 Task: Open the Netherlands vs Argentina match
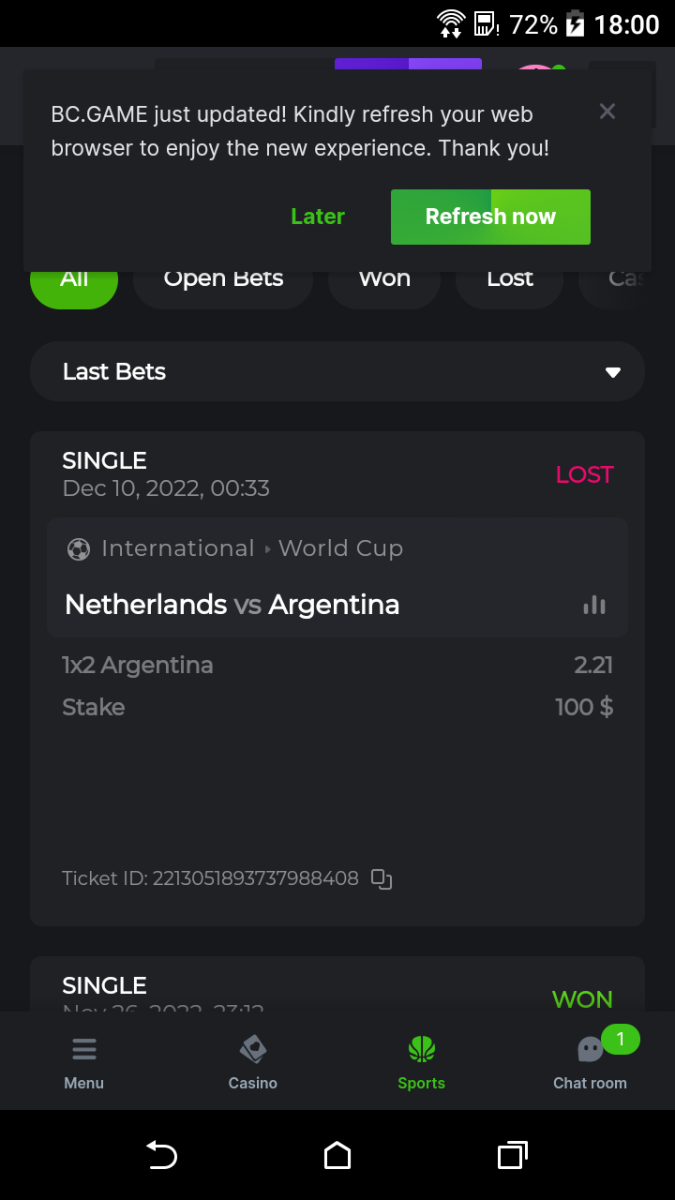[232, 605]
